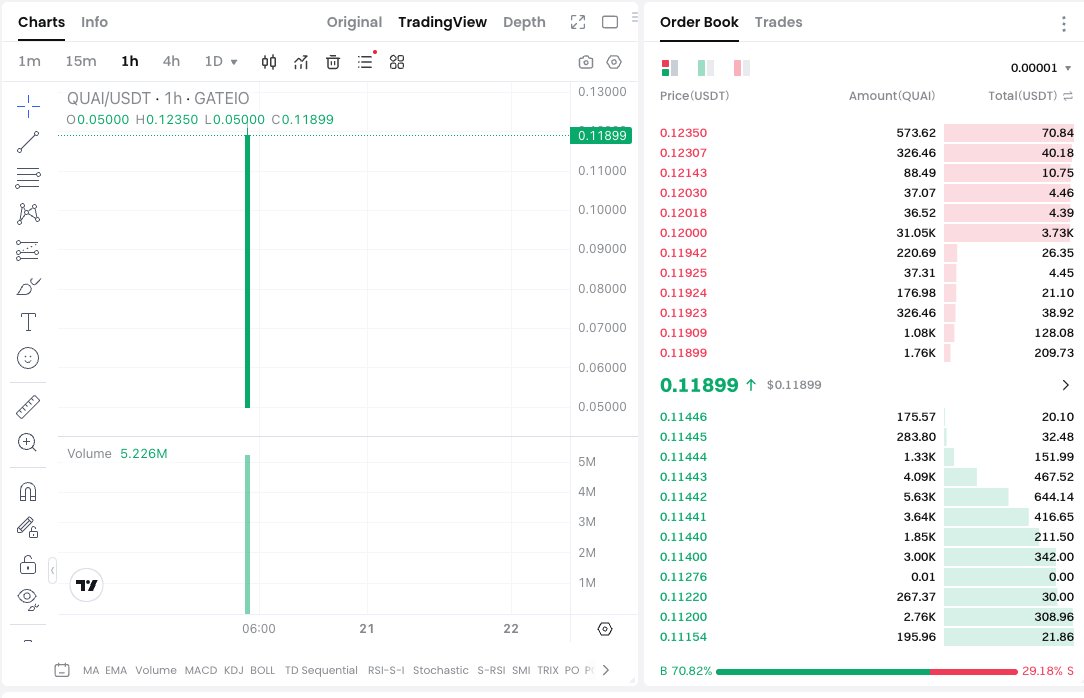The height and width of the screenshot is (698, 1084).
Task: Open the Order Book three-dot menu
Action: point(1064,24)
